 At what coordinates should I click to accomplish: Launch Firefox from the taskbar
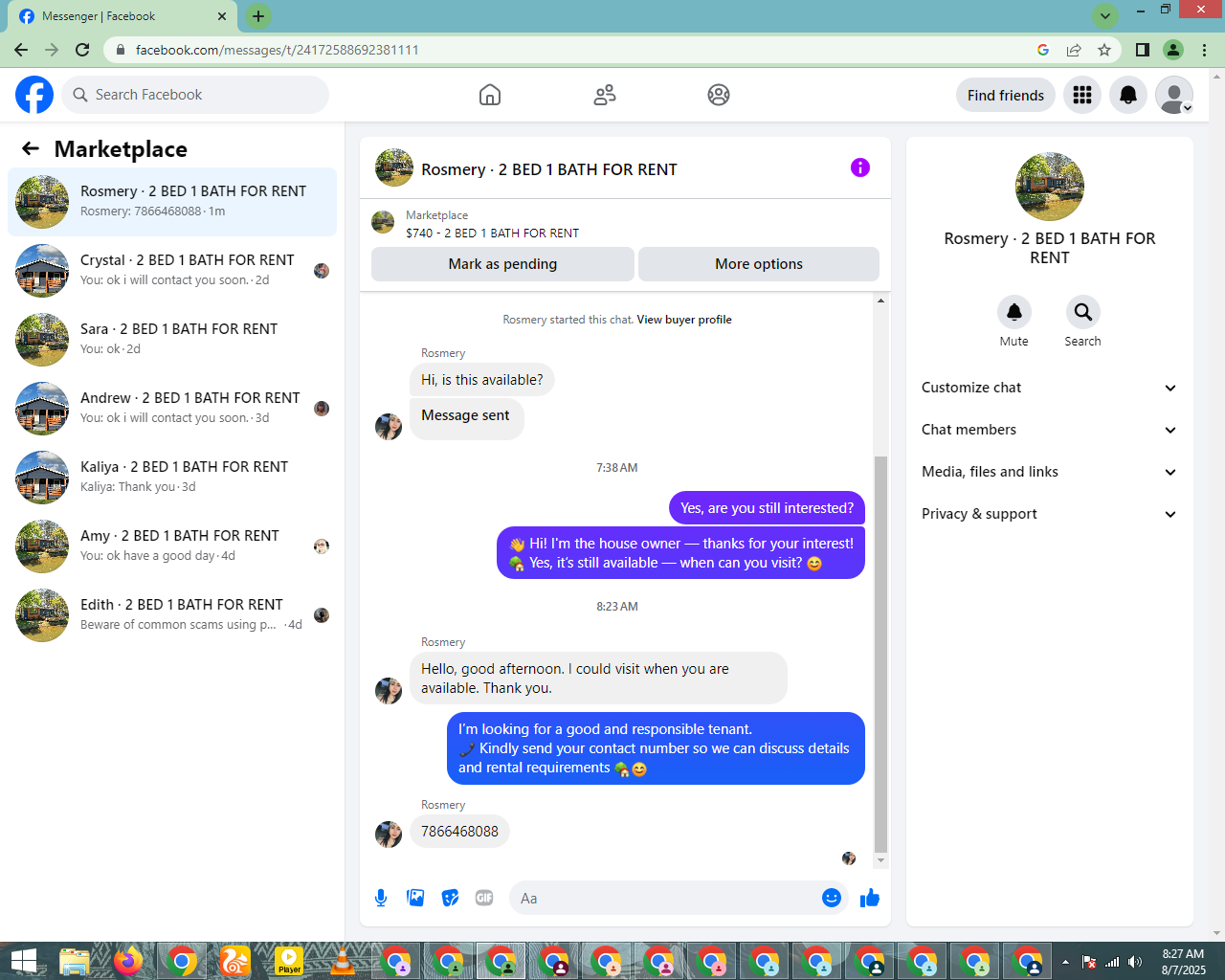127,961
